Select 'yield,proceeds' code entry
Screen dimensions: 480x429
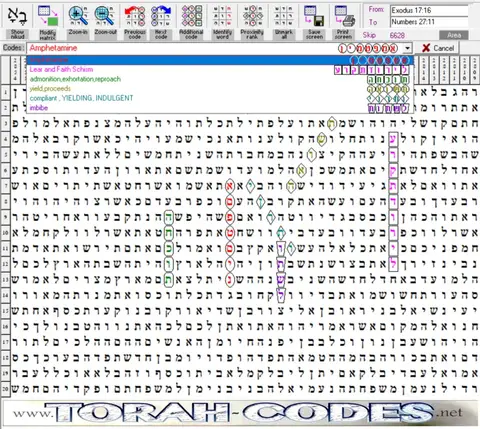[x=220, y=89]
